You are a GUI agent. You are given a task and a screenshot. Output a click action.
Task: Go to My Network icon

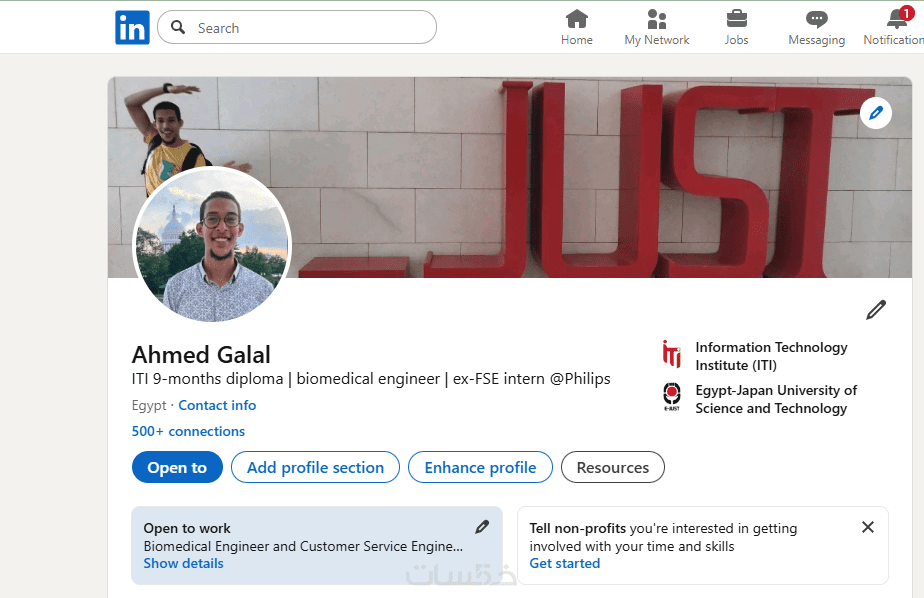point(656,19)
